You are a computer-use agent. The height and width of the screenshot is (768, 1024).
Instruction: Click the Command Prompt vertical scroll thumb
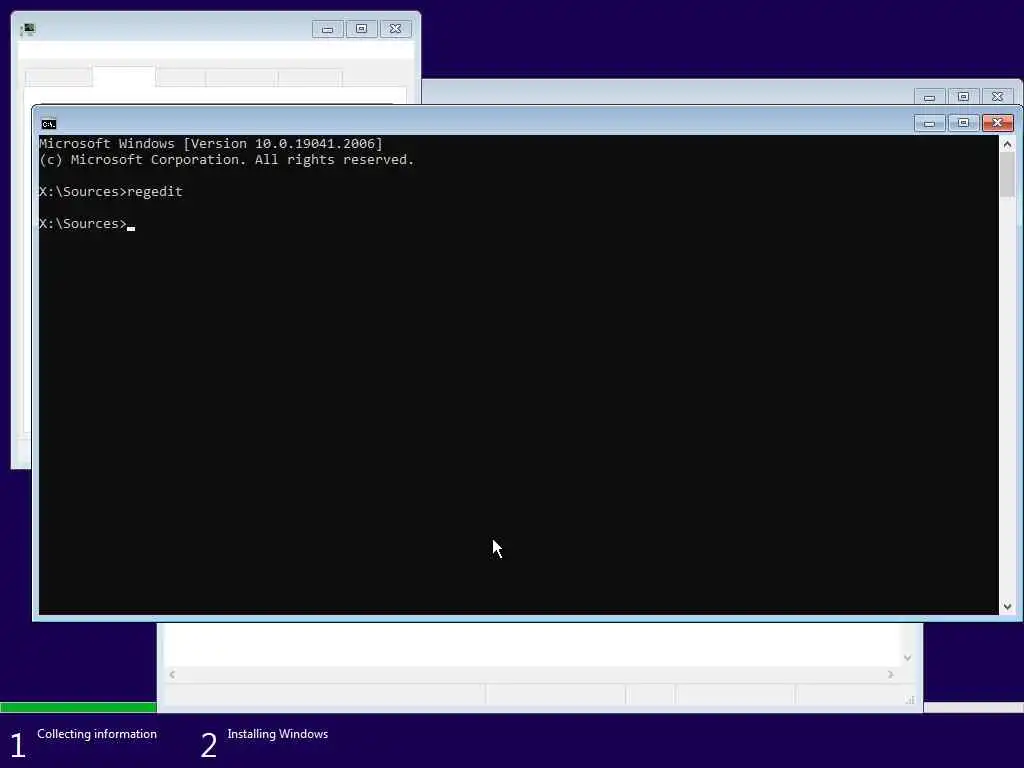(x=1007, y=174)
